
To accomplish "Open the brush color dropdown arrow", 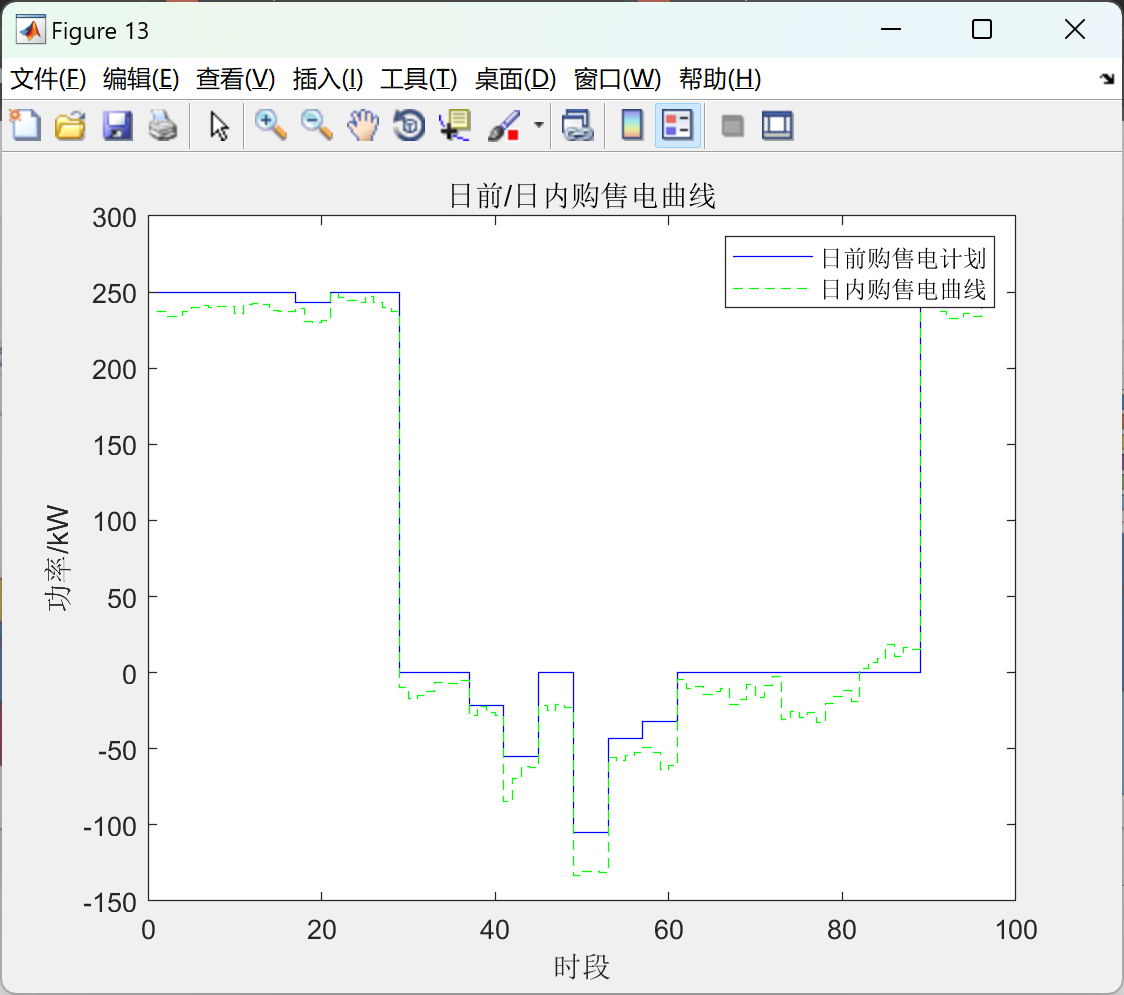I will (538, 125).
